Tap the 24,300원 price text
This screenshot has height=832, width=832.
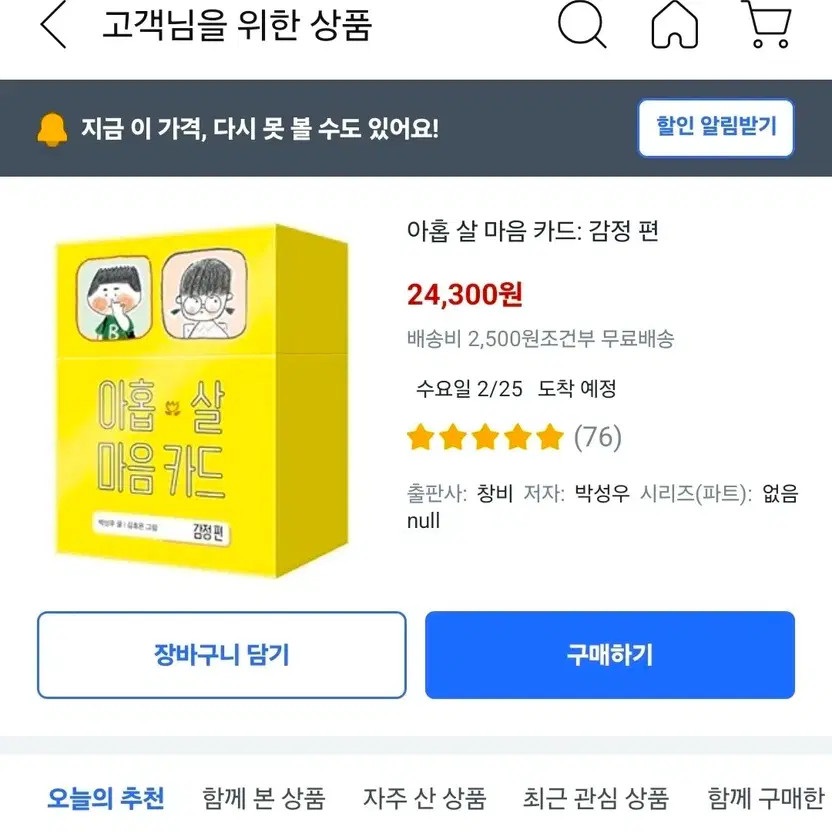[465, 294]
